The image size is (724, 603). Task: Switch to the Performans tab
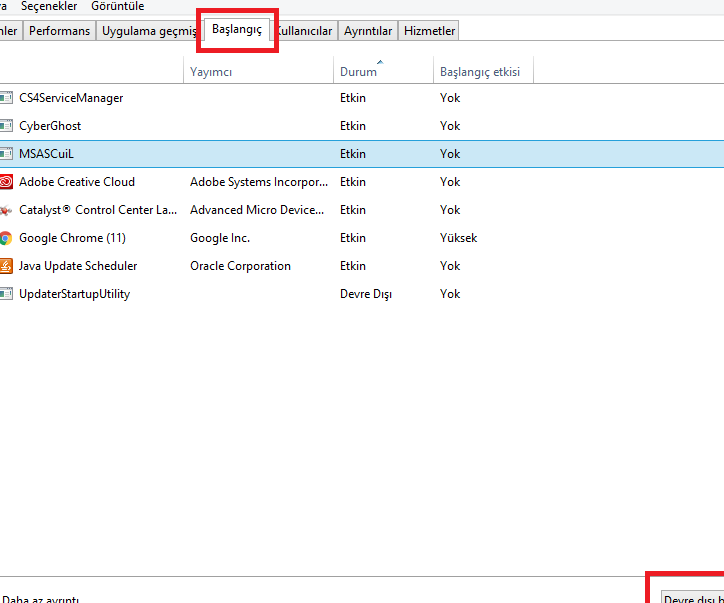point(60,31)
